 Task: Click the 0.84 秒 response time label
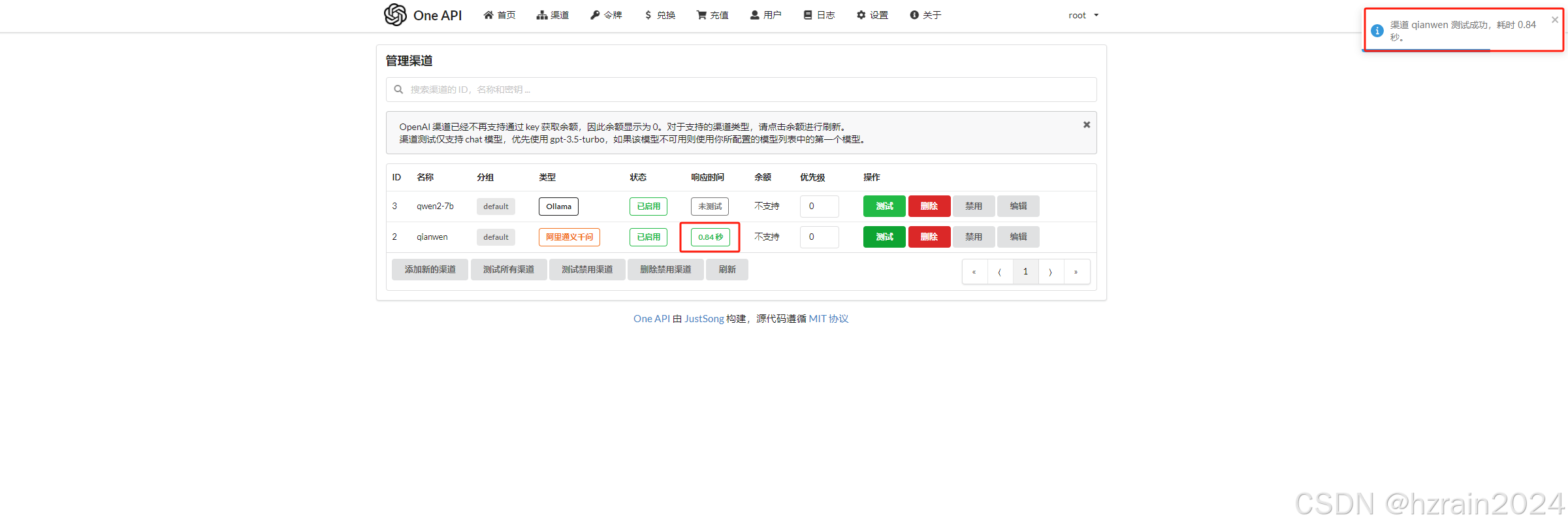(x=711, y=237)
